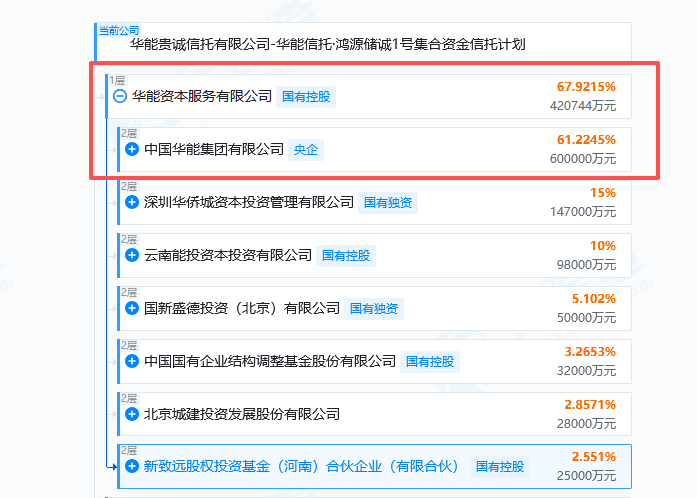Open 中国华能集团有限公司 company name
The width and height of the screenshot is (697, 498).
coord(214,149)
